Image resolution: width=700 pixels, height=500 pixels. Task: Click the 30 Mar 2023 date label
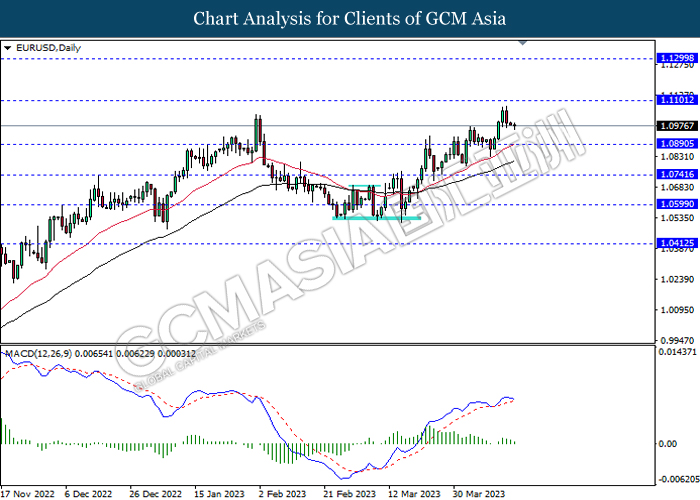pos(479,494)
